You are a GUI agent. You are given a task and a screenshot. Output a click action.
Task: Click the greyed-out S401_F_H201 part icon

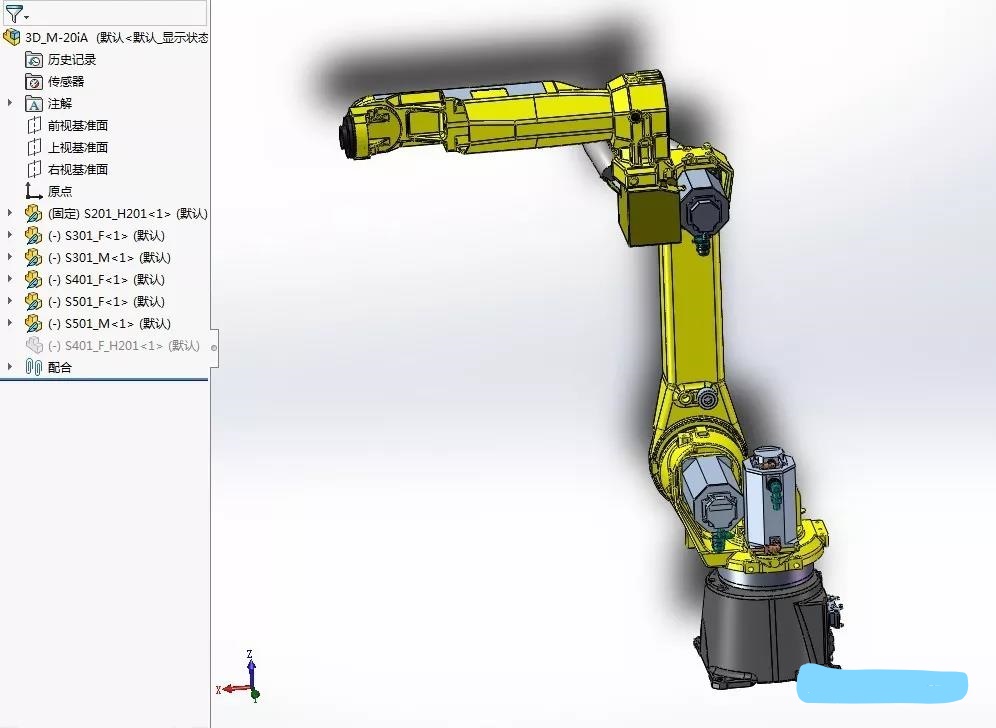pyautogui.click(x=34, y=346)
